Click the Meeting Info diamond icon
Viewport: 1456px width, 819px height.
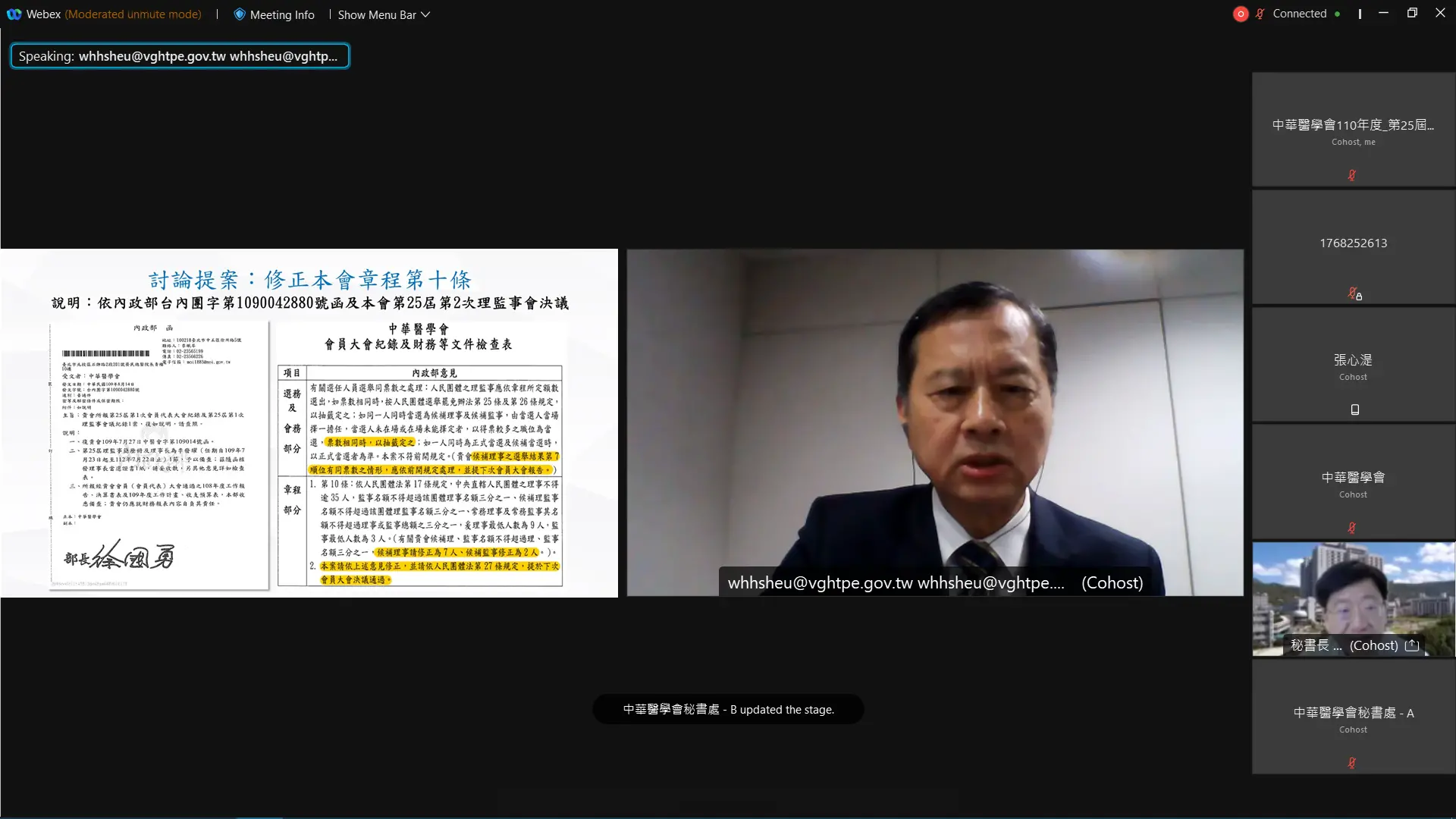239,14
